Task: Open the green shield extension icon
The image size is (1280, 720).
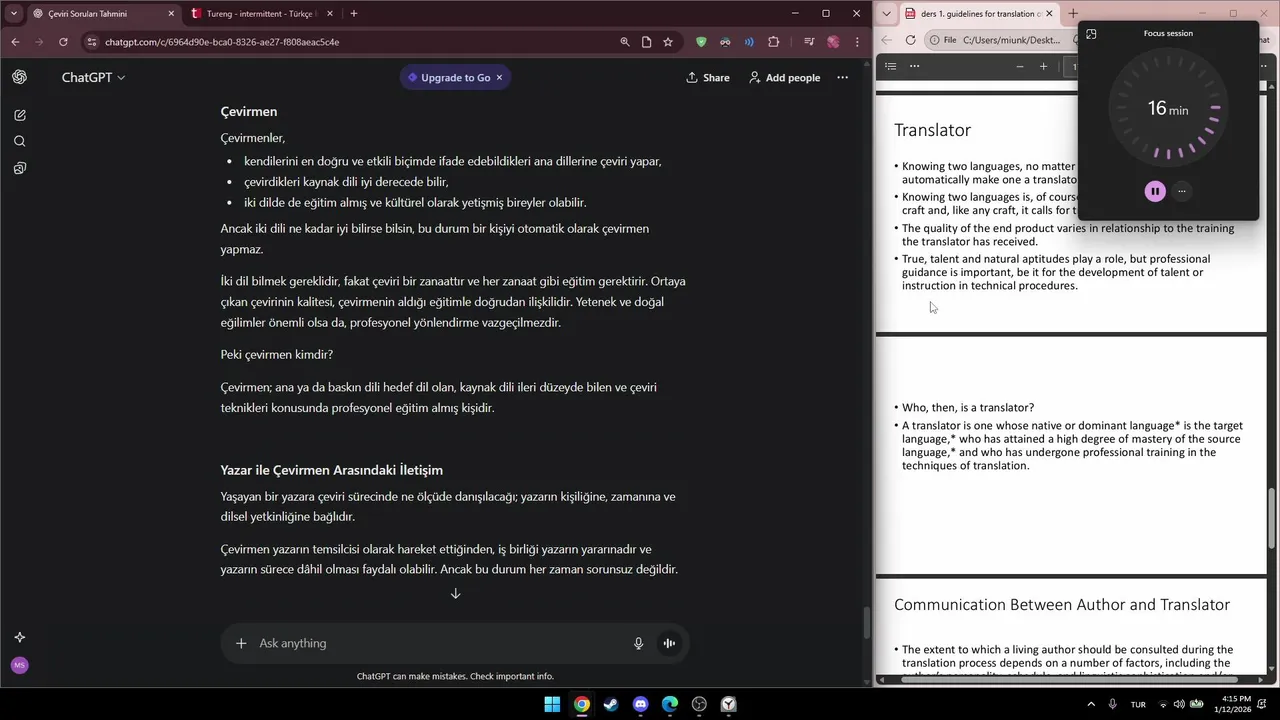Action: tap(701, 42)
